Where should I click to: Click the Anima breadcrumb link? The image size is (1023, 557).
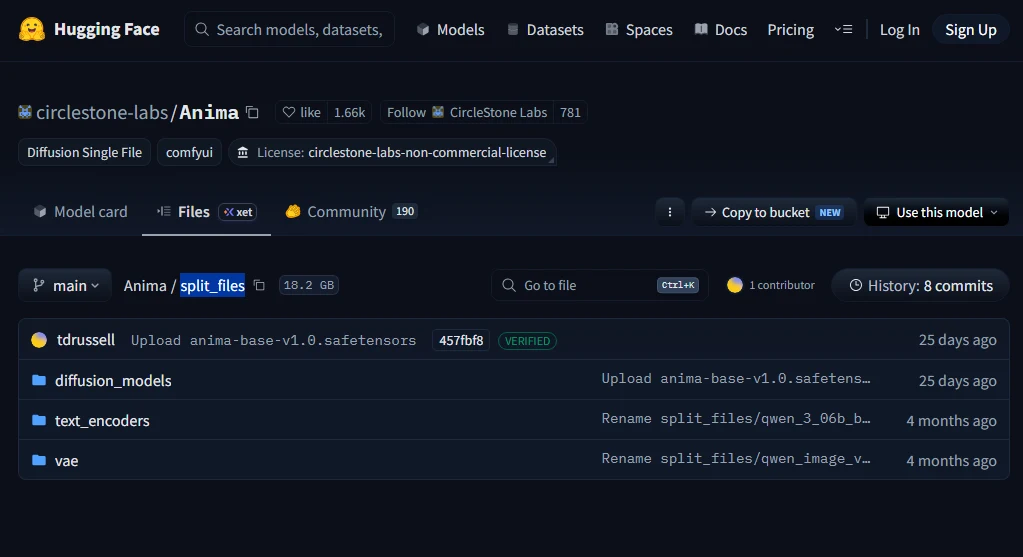coord(145,285)
